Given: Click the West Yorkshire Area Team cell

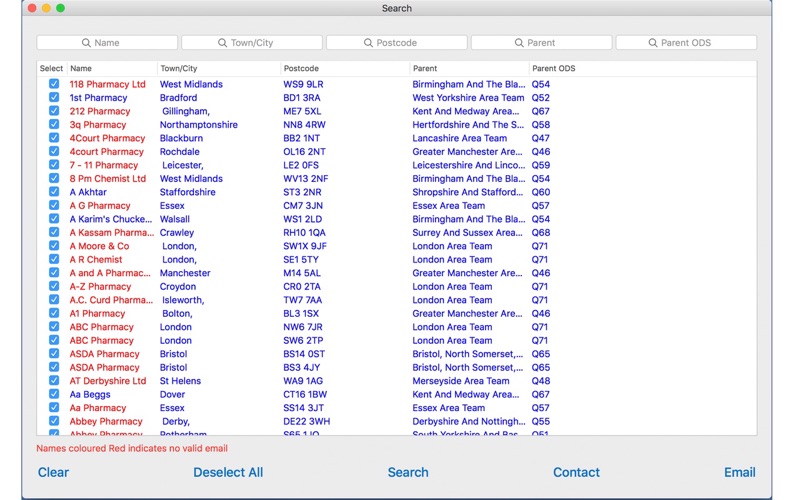Looking at the screenshot, I should pos(468,97).
